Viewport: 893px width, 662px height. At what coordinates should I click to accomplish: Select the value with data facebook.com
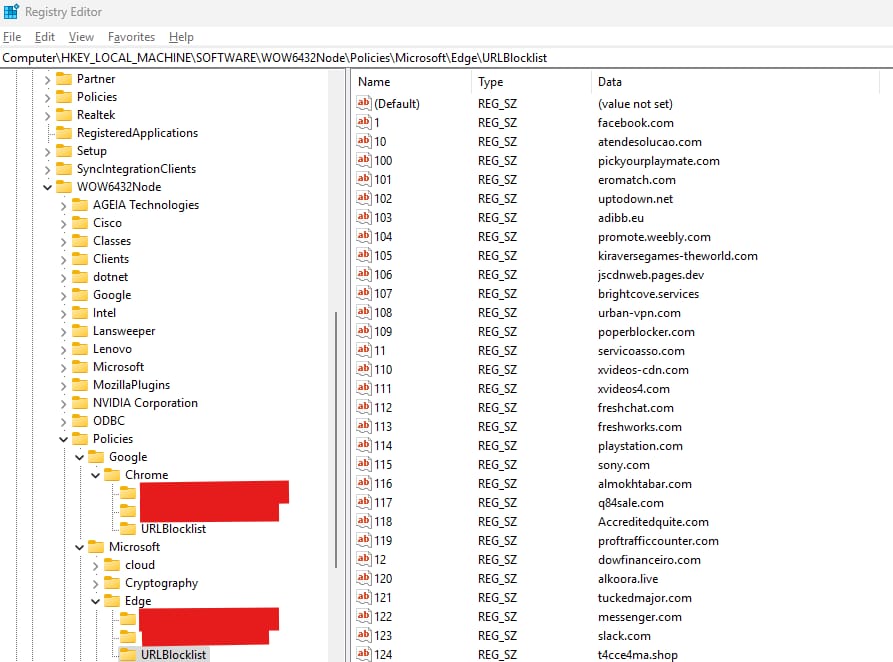636,122
